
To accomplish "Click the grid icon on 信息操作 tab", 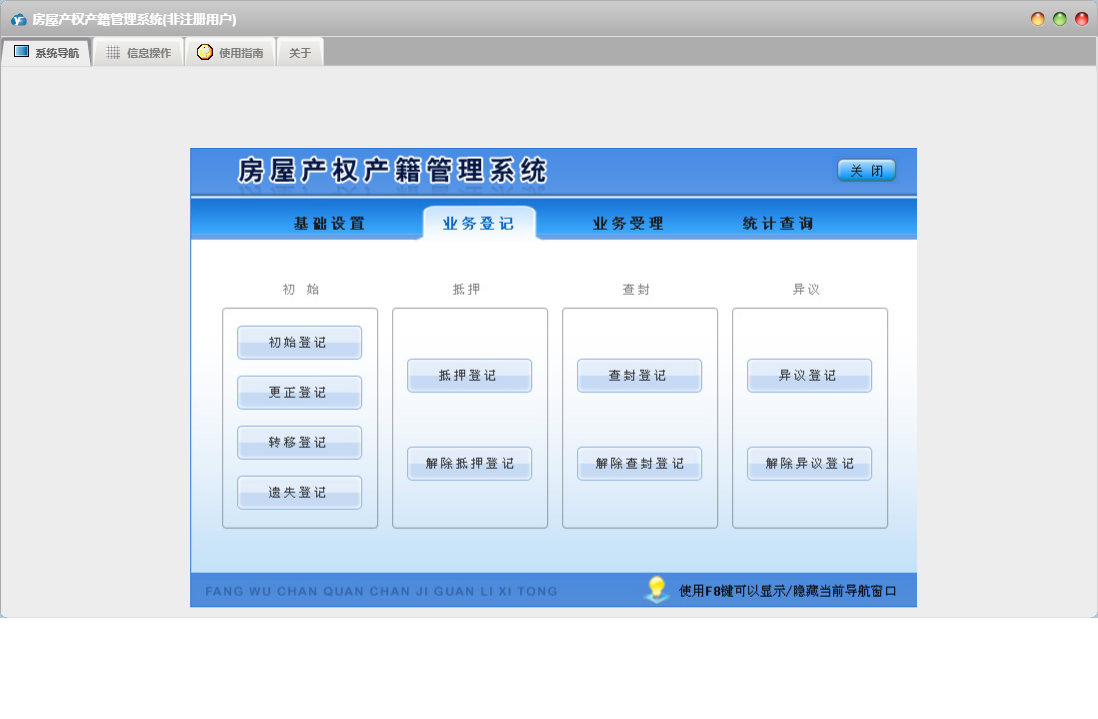I will [113, 52].
